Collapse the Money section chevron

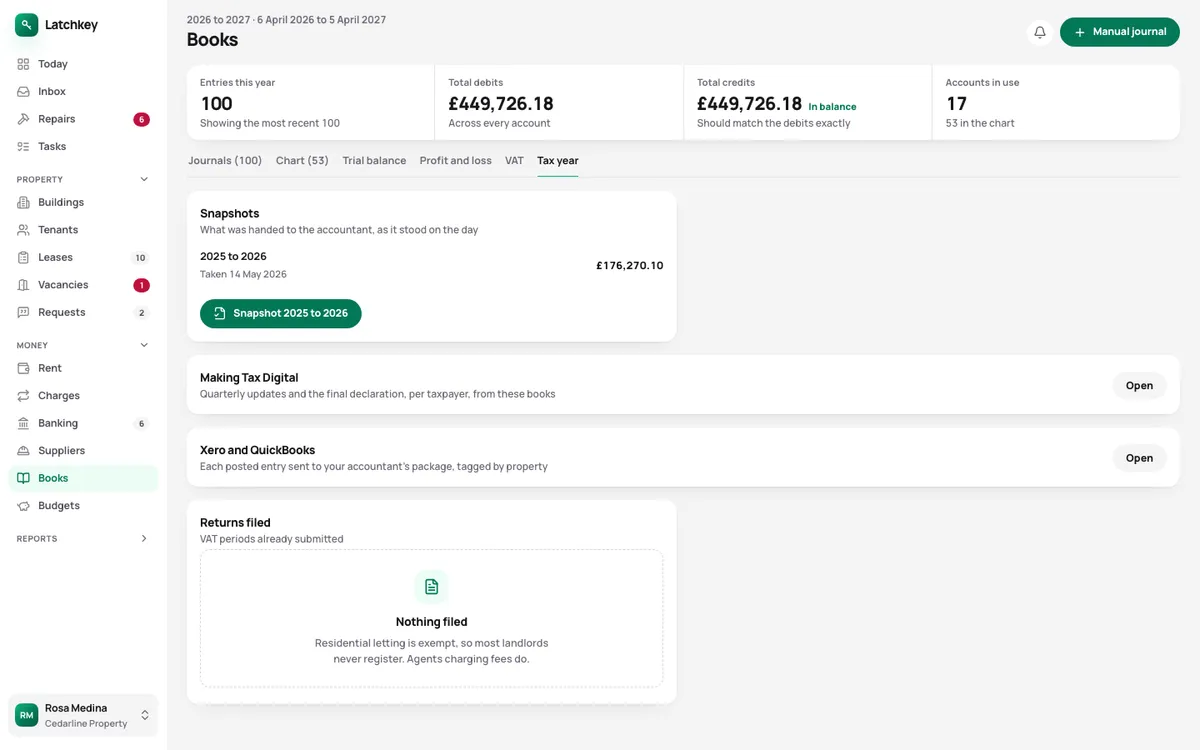coord(144,346)
